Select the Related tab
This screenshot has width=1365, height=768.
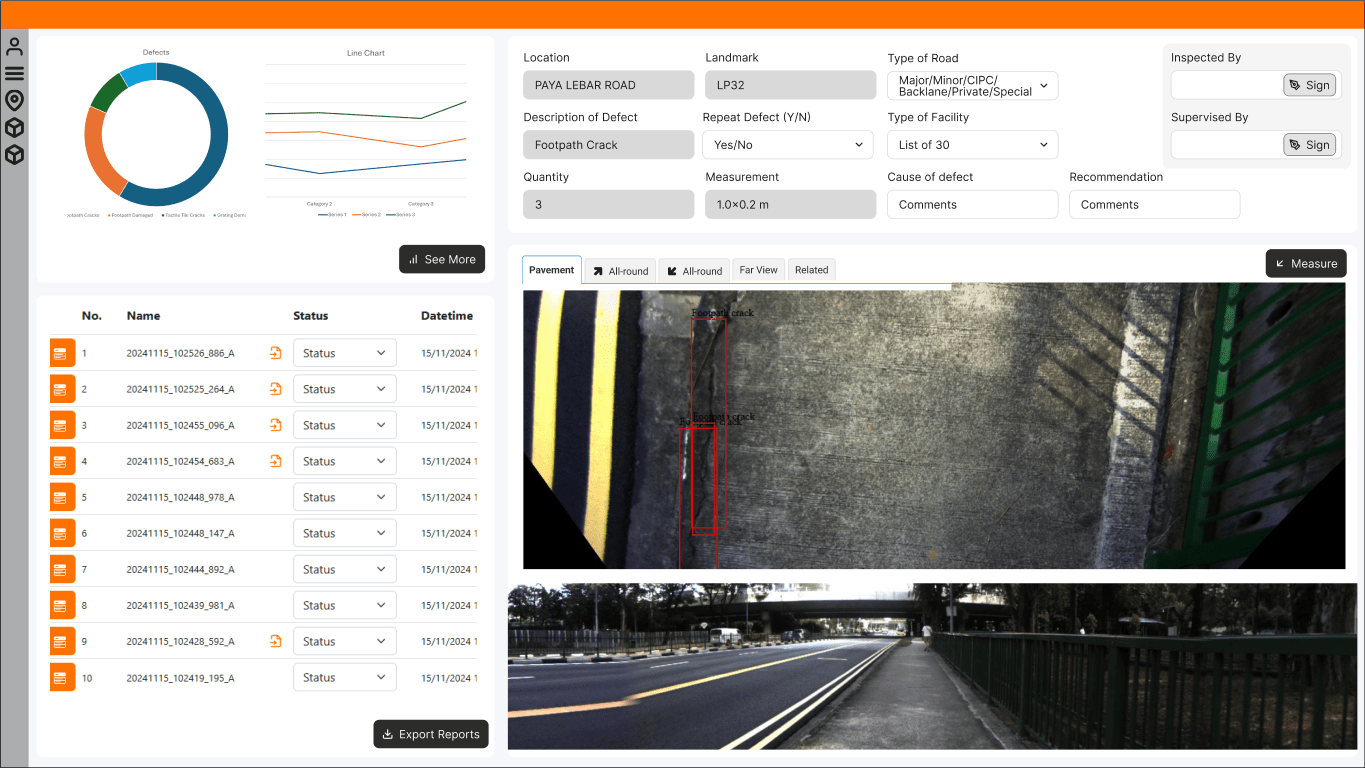pyautogui.click(x=811, y=270)
